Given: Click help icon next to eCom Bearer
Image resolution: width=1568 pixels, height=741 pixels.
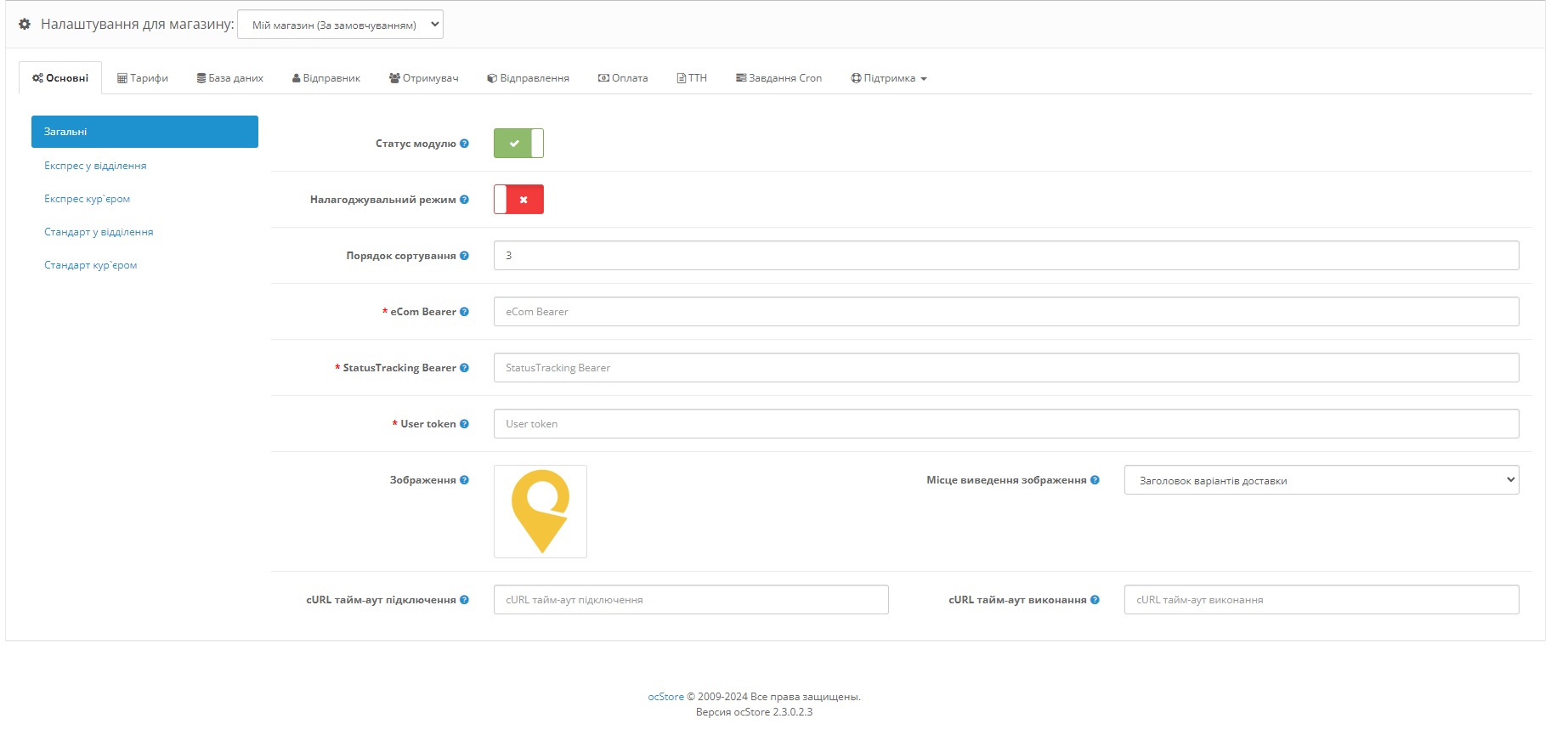Looking at the screenshot, I should (464, 312).
